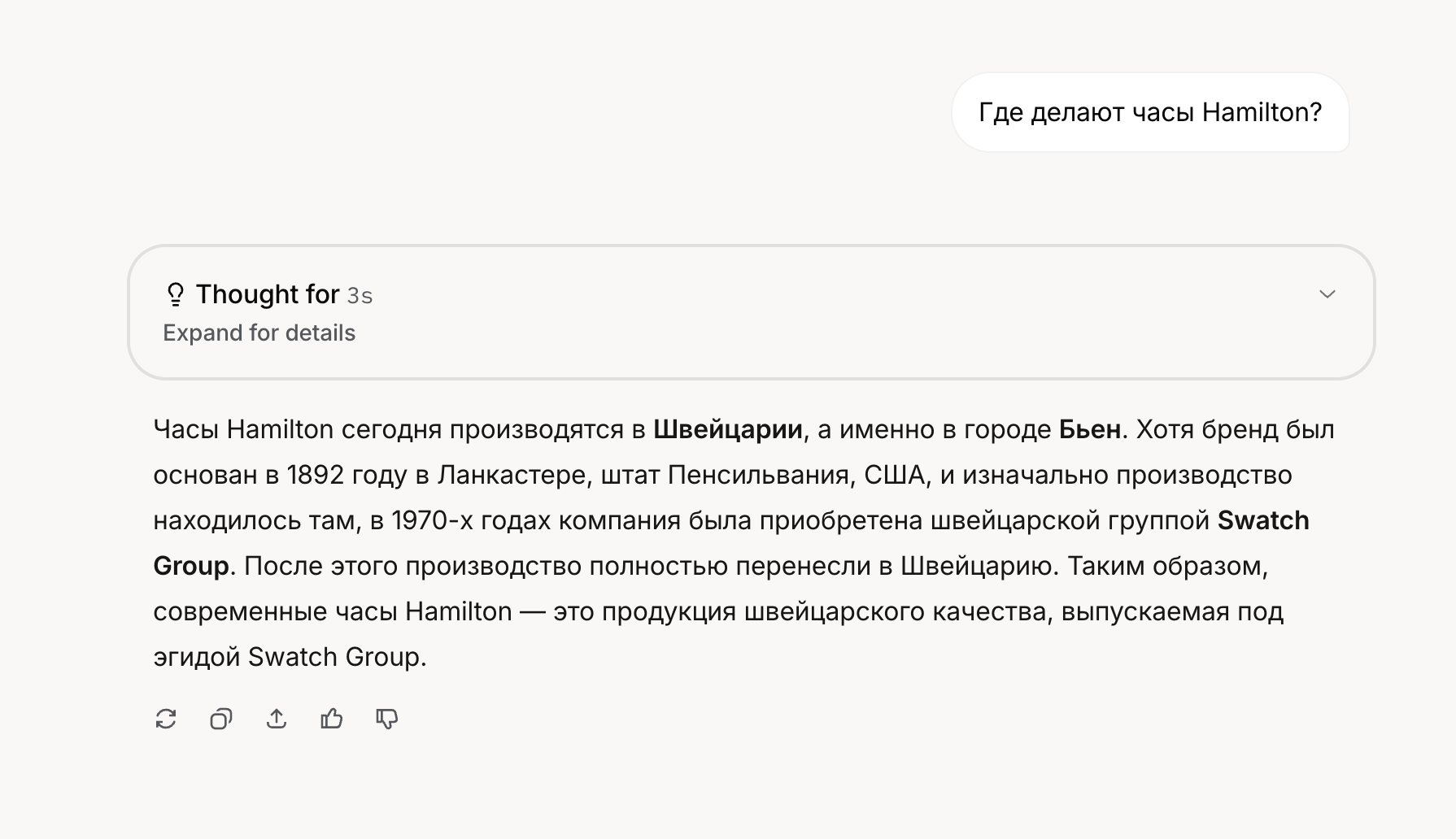Screen dimensions: 1456x839
Task: Click the final "Swatch Group." in the last line
Action: click(337, 657)
